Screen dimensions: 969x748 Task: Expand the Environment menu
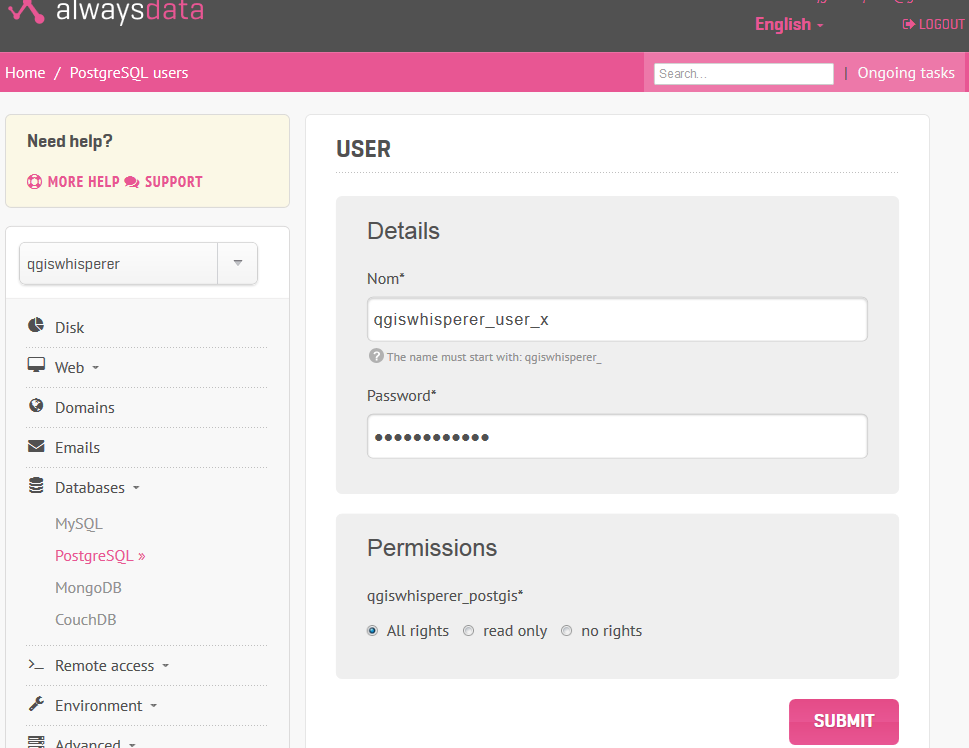click(106, 706)
